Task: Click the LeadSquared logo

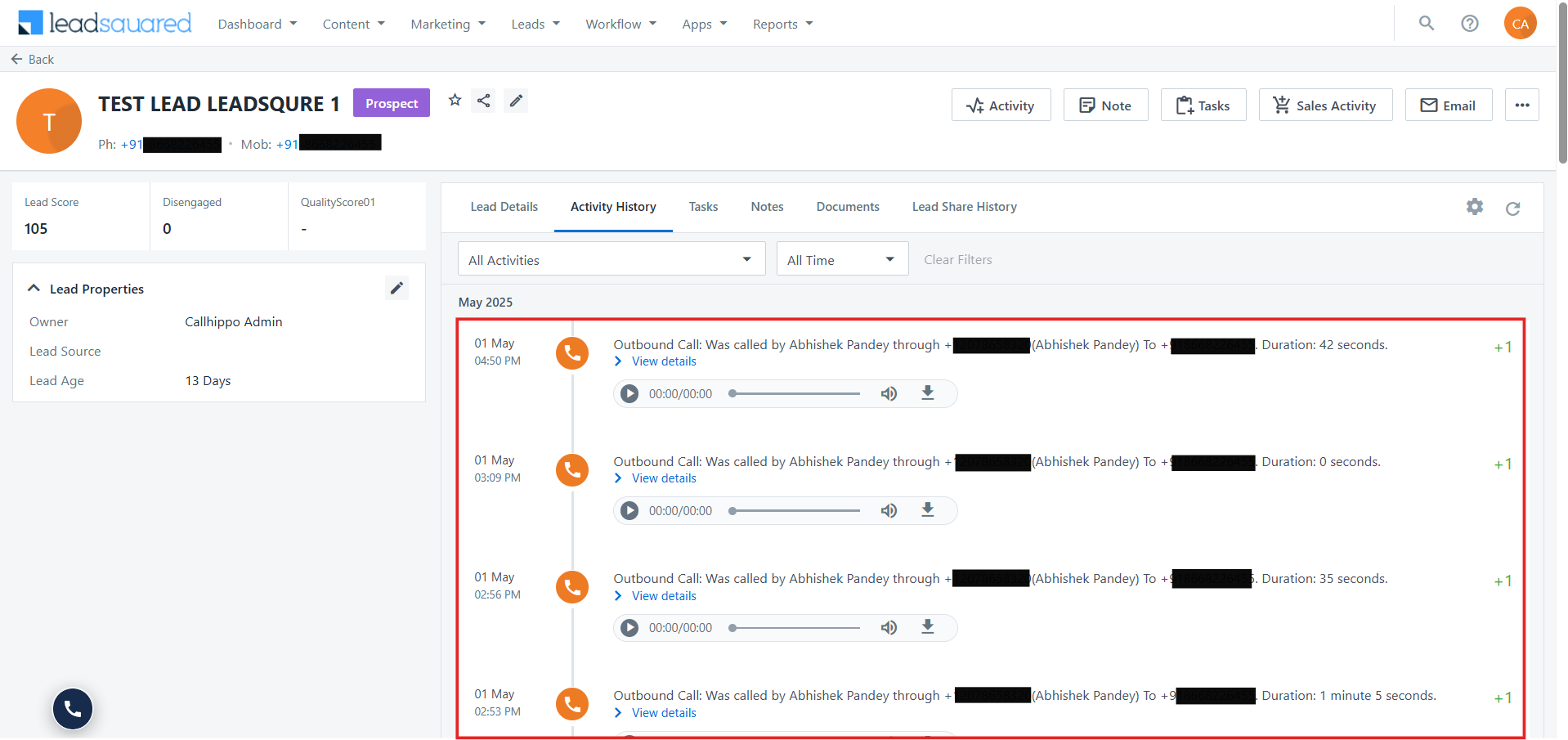Action: [105, 23]
